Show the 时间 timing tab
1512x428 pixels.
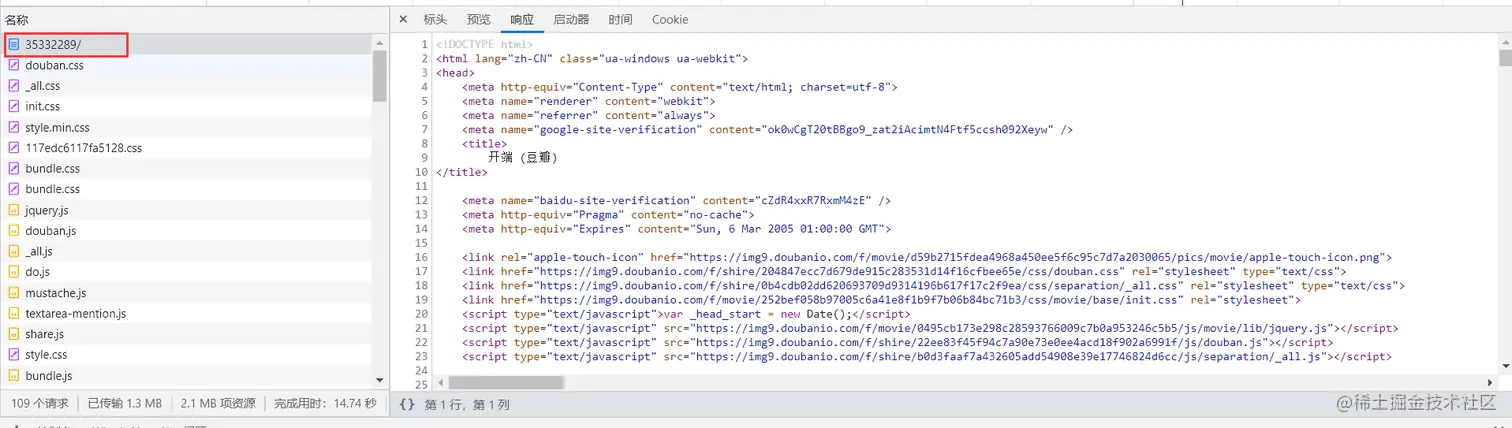pos(620,20)
